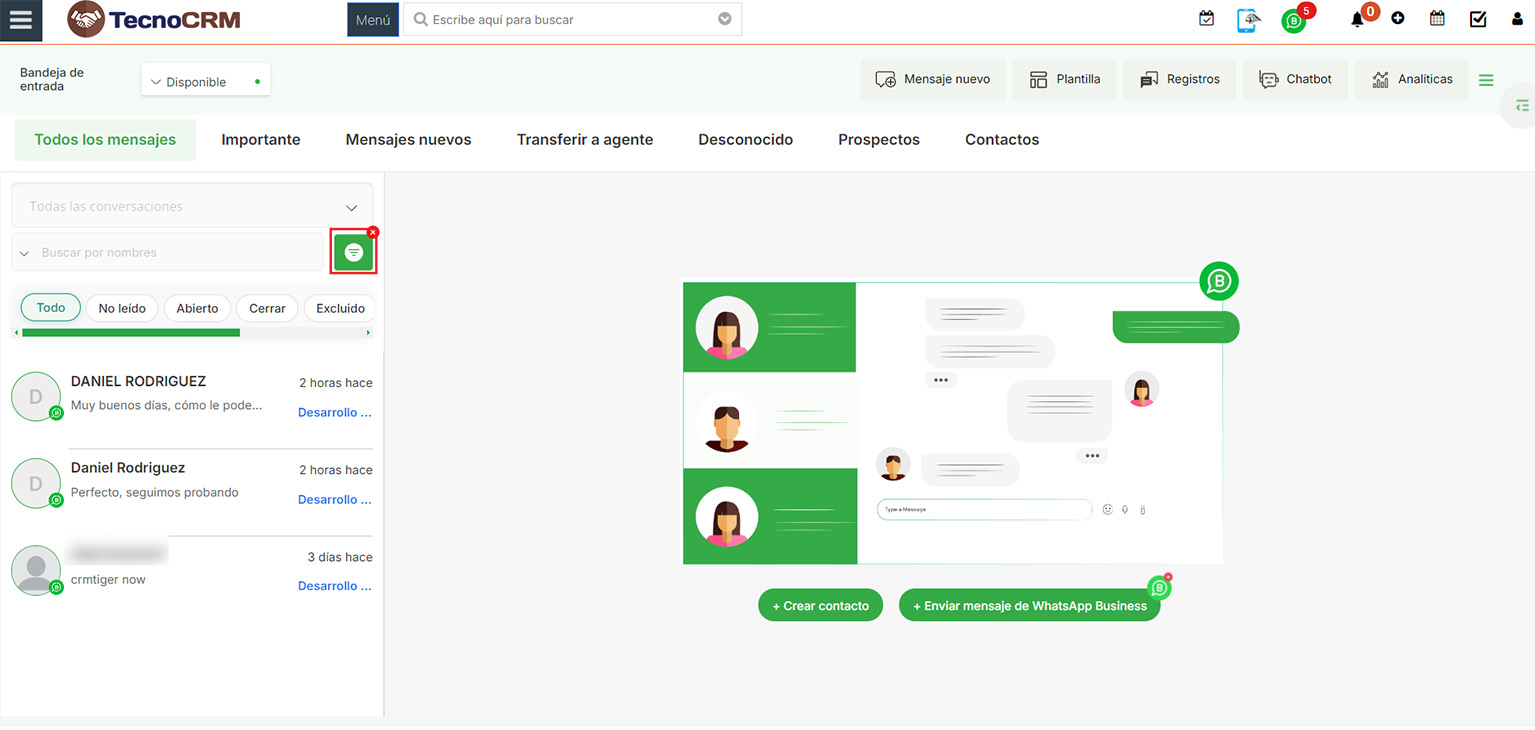Open the tasks checkmark icon
Screen dimensions: 1535x730
pos(1478,19)
